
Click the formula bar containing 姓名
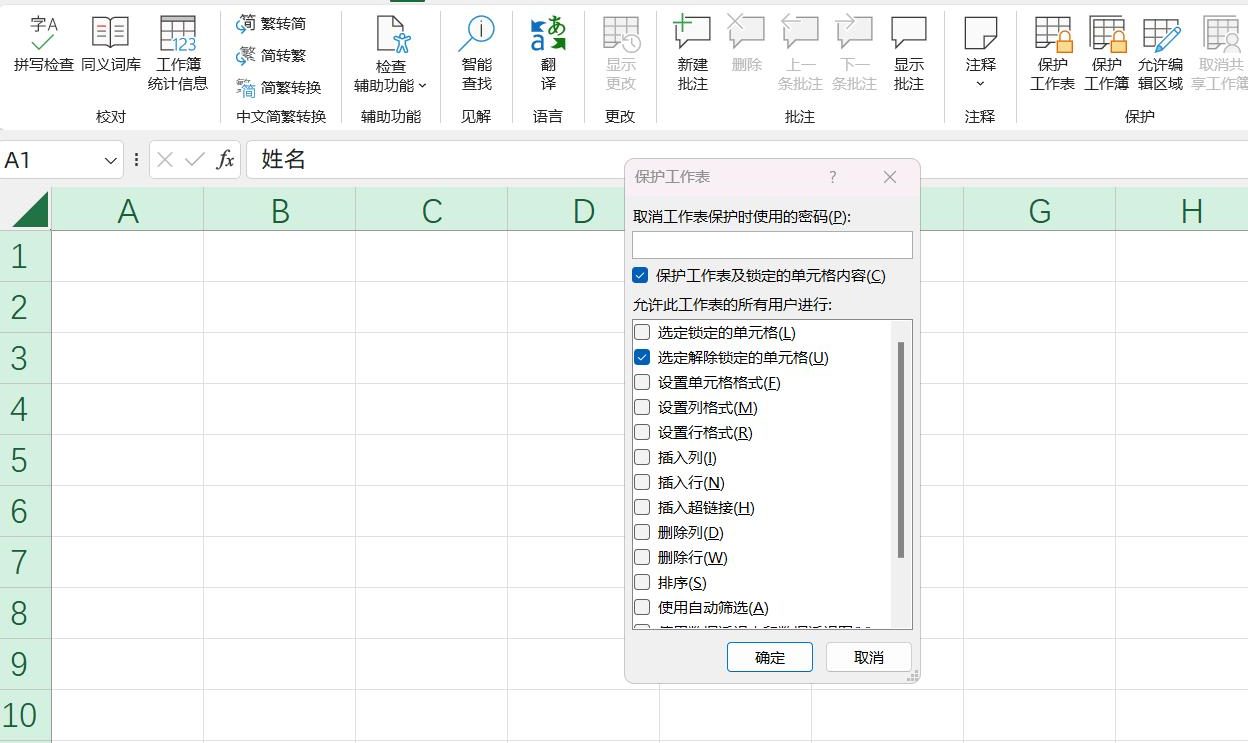pyautogui.click(x=746, y=160)
